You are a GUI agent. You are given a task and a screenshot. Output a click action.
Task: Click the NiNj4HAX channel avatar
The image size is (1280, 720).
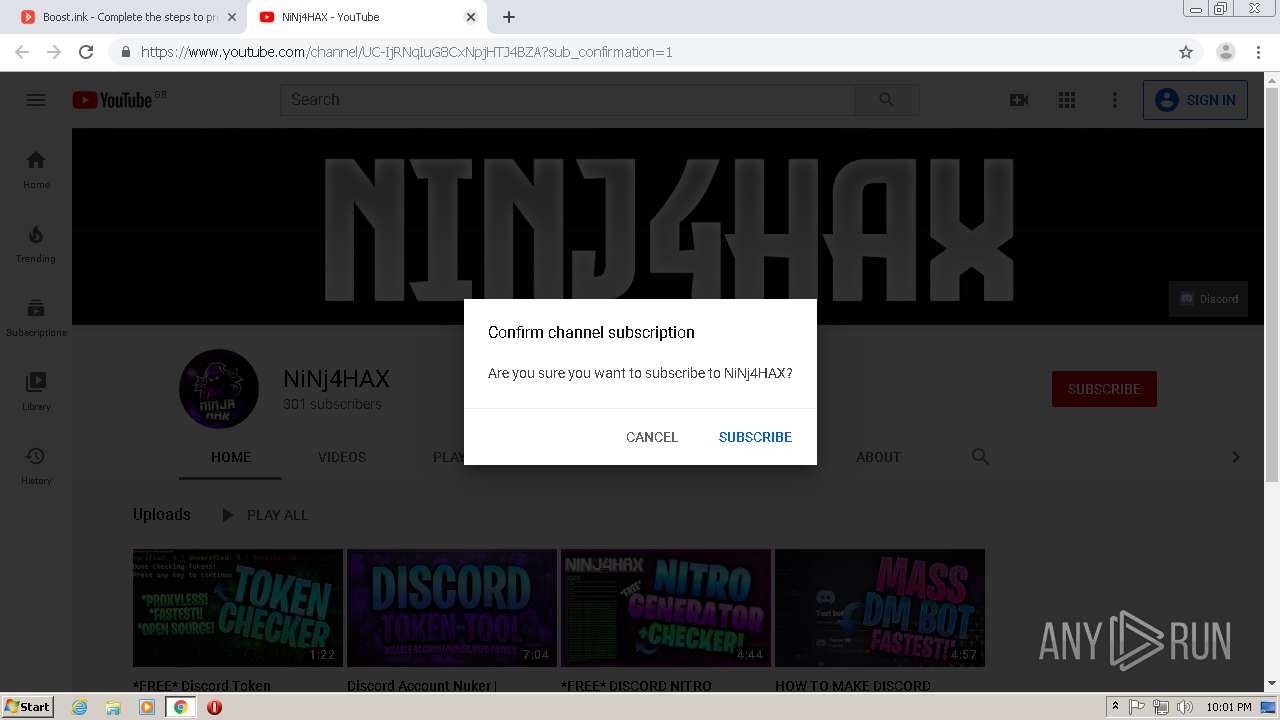[x=218, y=389]
